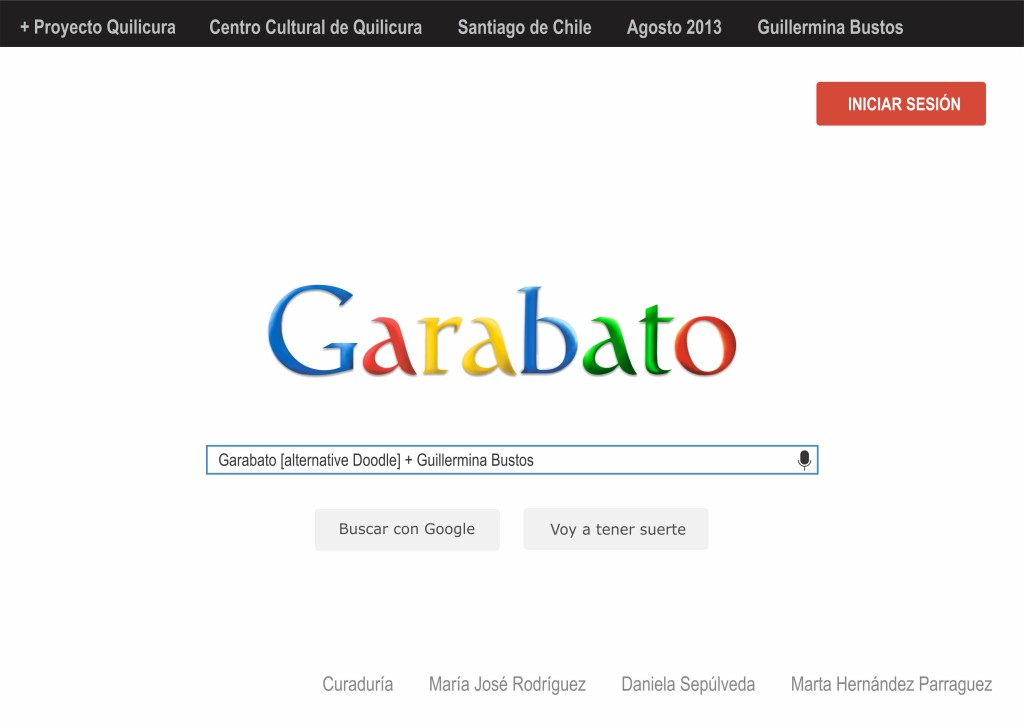
Task: Focus the search box containing Garabato text
Action: pos(512,460)
